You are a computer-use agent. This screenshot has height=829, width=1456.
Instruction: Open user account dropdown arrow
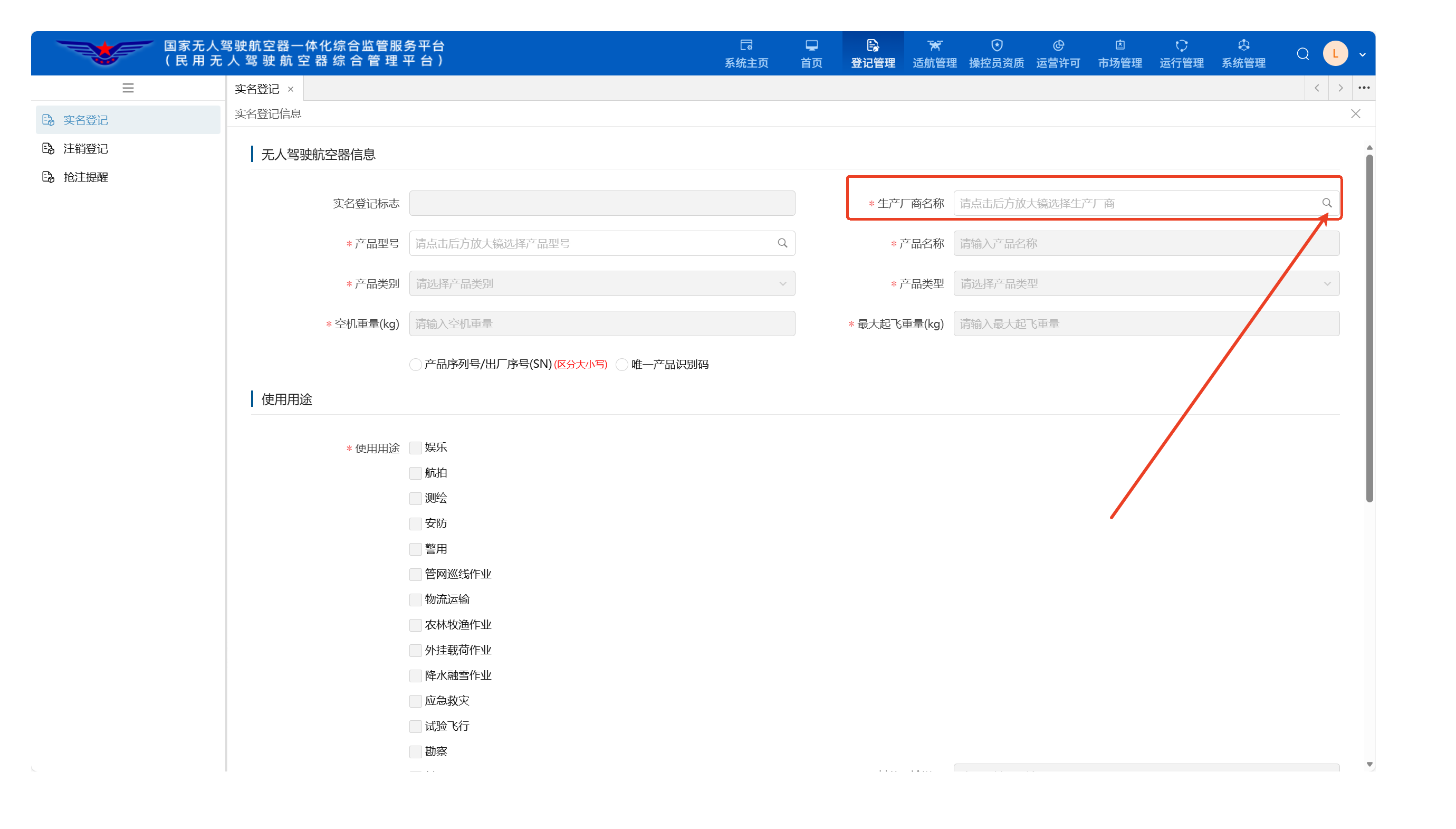coord(1362,55)
